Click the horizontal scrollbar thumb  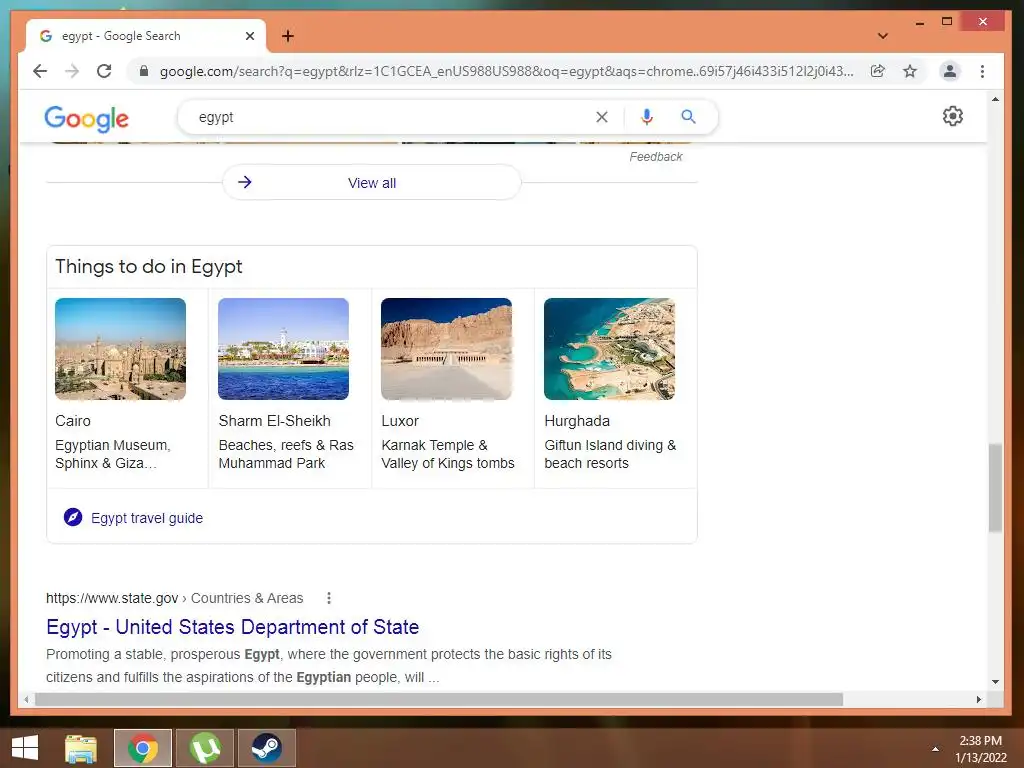439,699
